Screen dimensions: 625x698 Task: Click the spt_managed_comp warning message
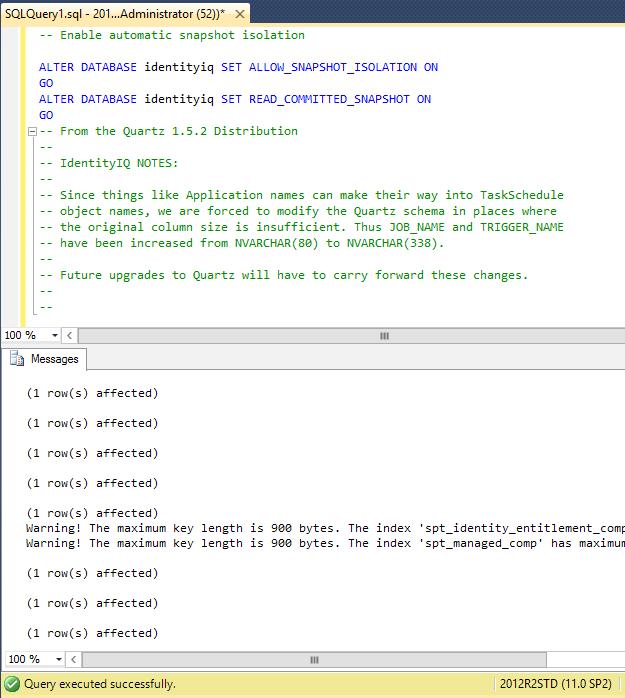[325, 544]
